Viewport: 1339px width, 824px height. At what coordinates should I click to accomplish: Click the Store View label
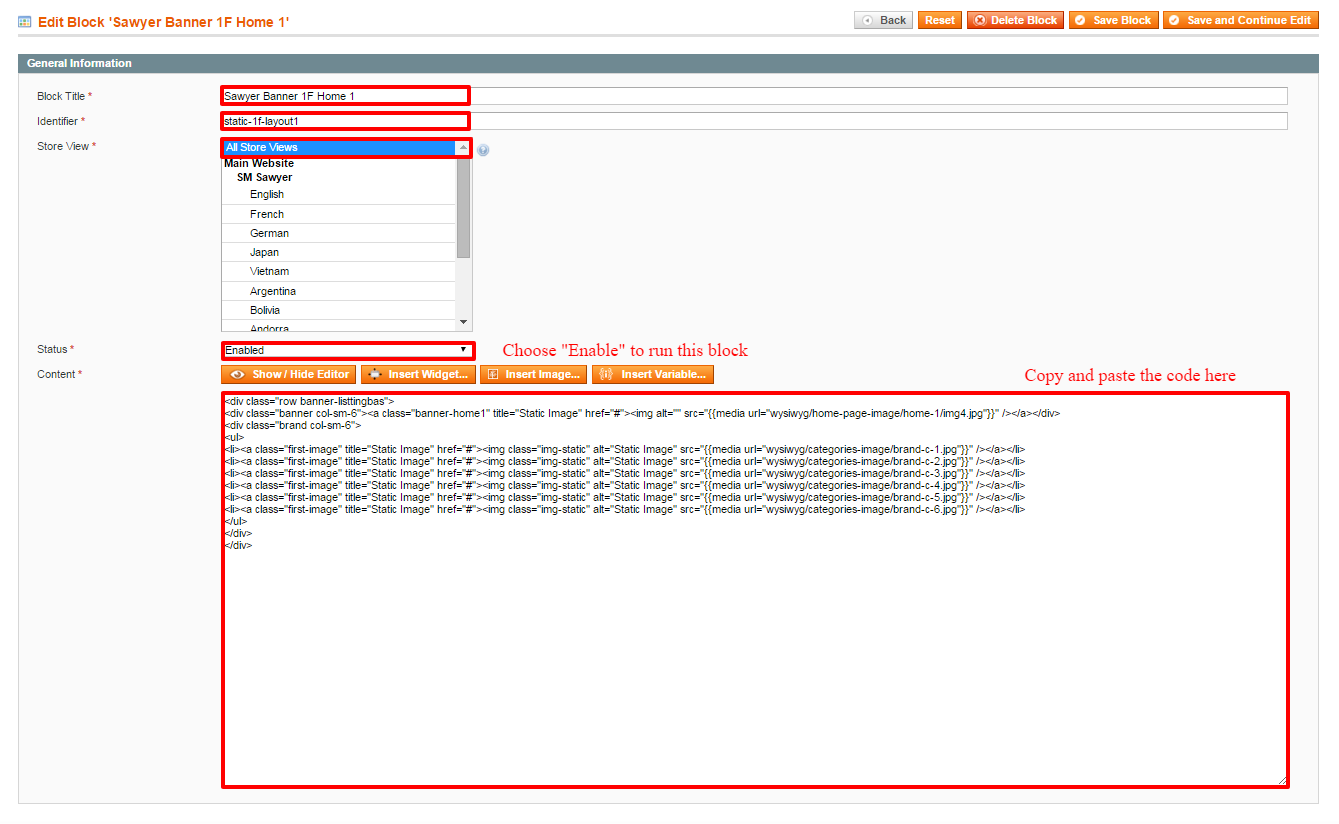[x=67, y=146]
